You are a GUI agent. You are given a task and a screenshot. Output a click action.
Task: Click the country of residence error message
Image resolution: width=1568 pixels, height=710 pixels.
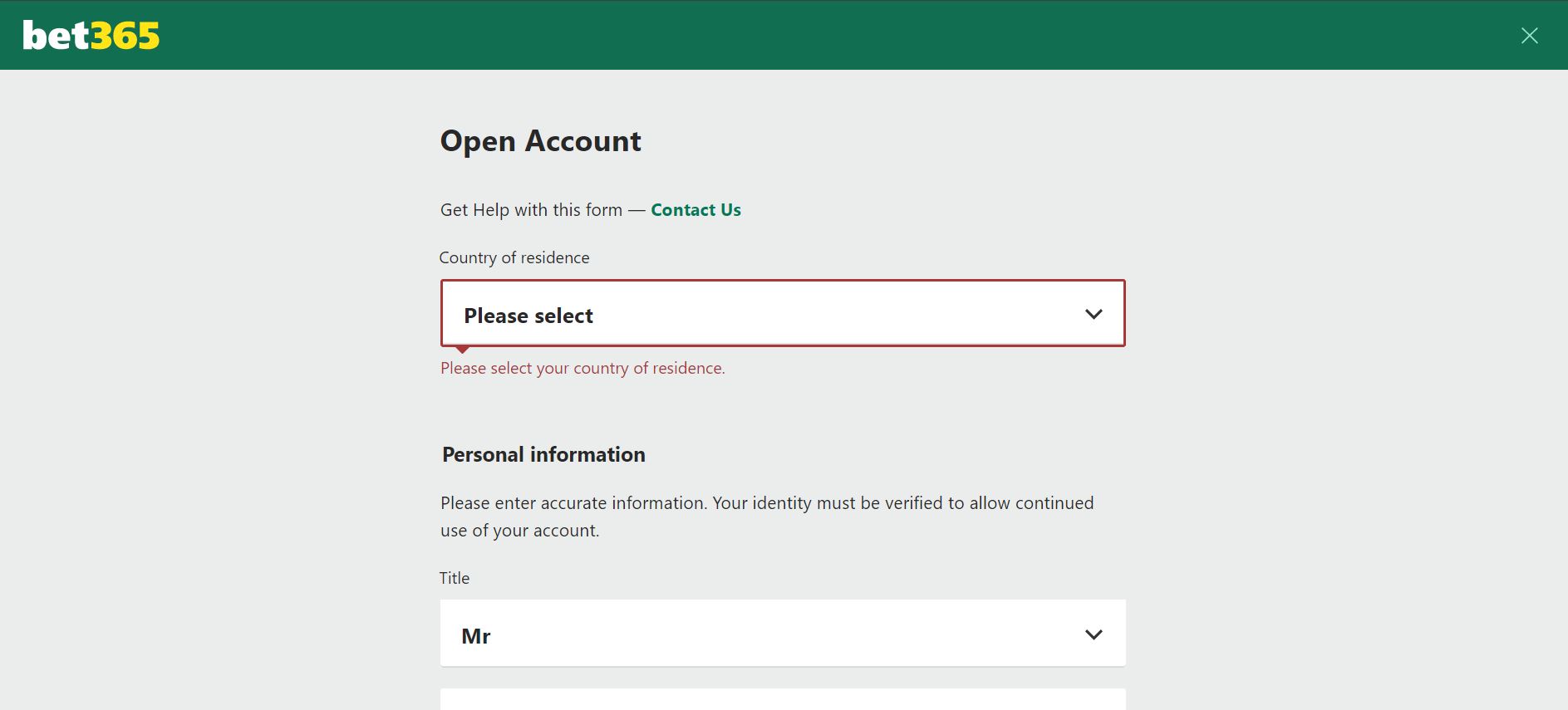coord(582,368)
